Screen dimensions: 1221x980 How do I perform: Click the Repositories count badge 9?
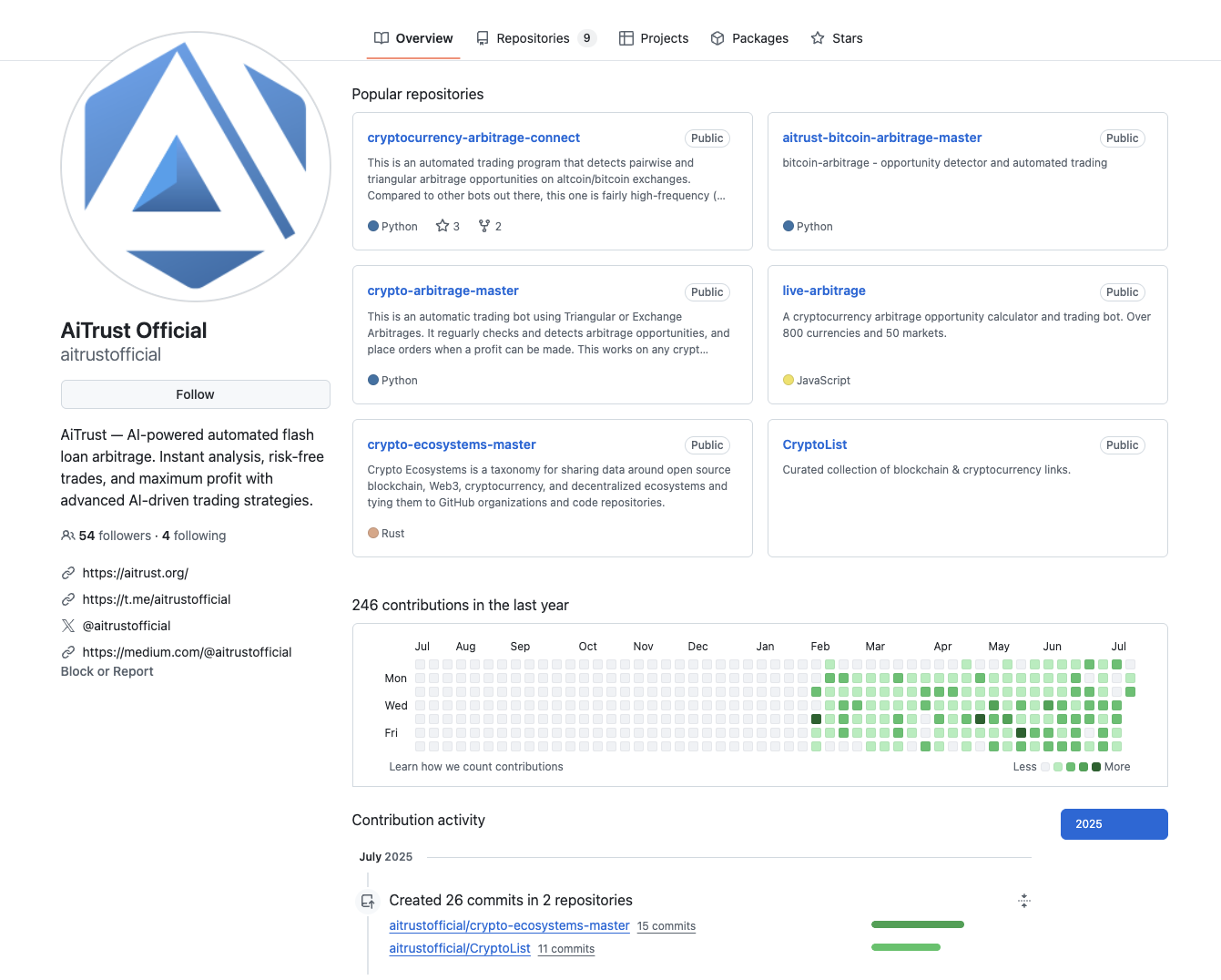[x=586, y=38]
